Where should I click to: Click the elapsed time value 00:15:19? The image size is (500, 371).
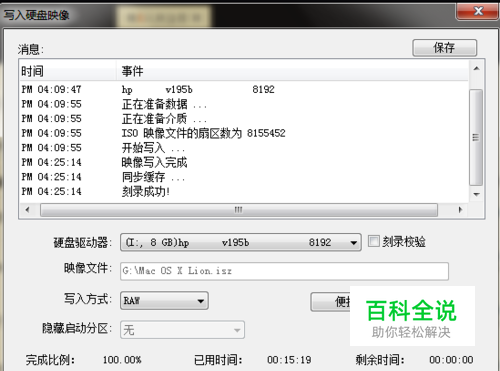pos(289,360)
